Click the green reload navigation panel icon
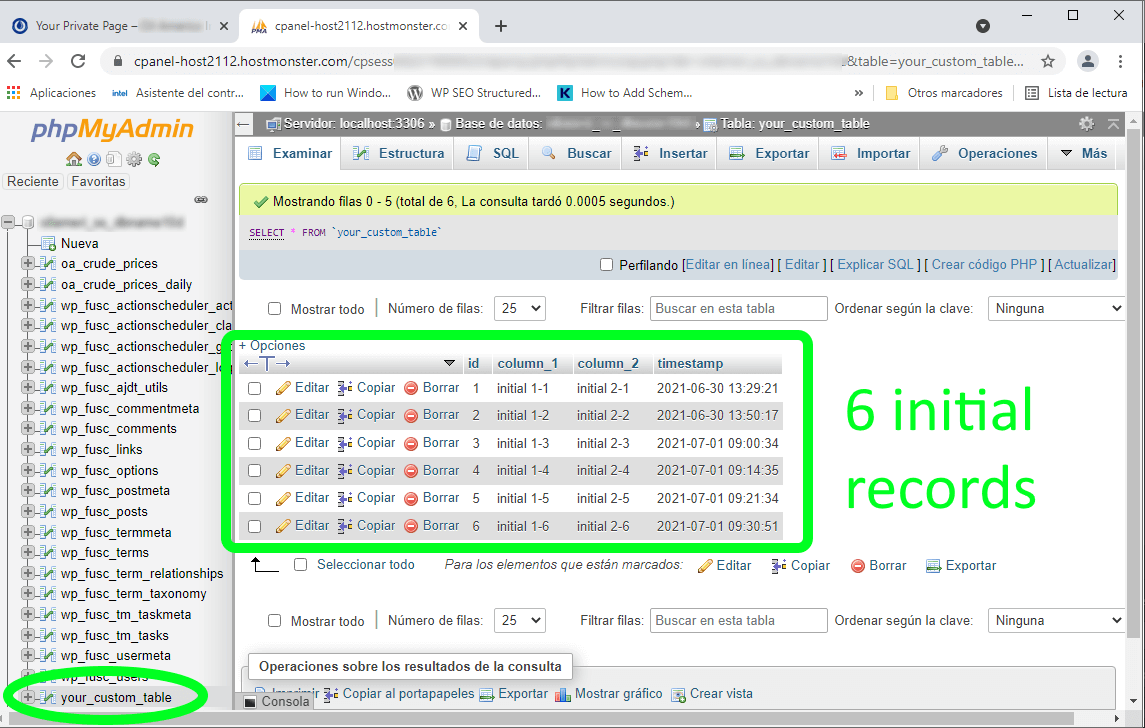This screenshot has width=1145, height=728. (154, 159)
